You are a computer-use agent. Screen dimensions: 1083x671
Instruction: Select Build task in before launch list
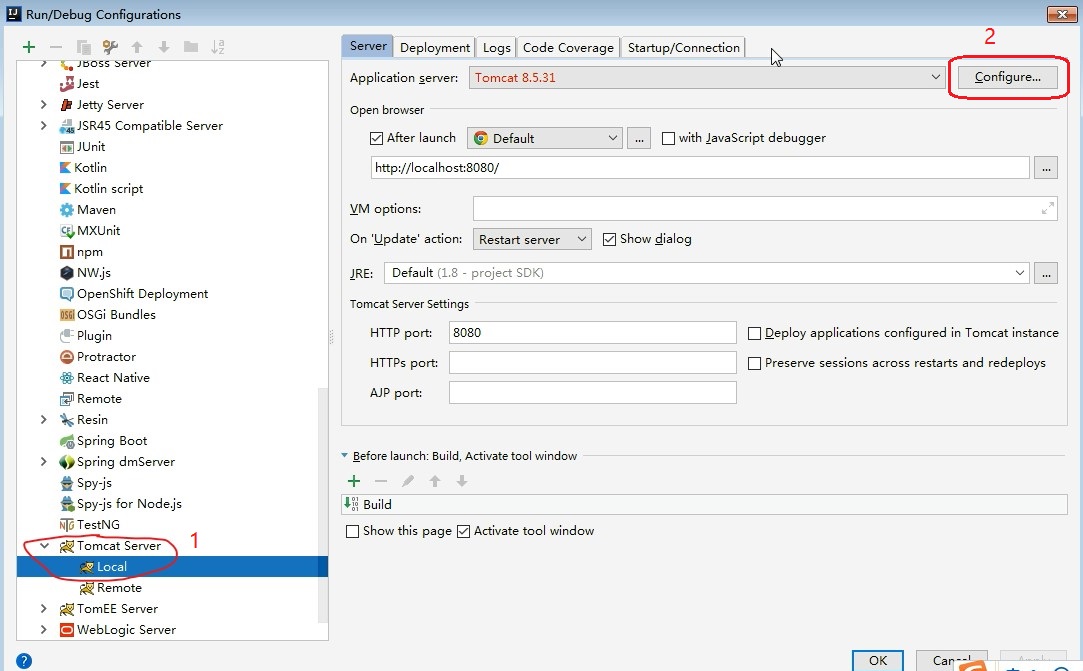pyautogui.click(x=705, y=504)
